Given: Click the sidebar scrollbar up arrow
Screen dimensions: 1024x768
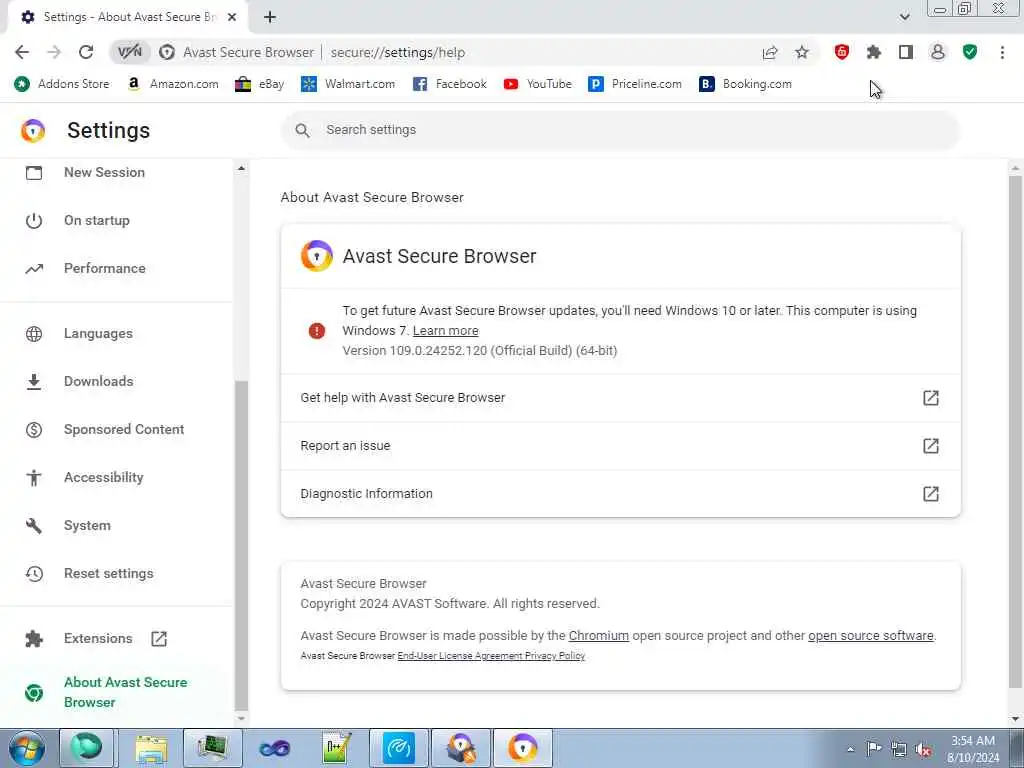Looking at the screenshot, I should tap(241, 168).
